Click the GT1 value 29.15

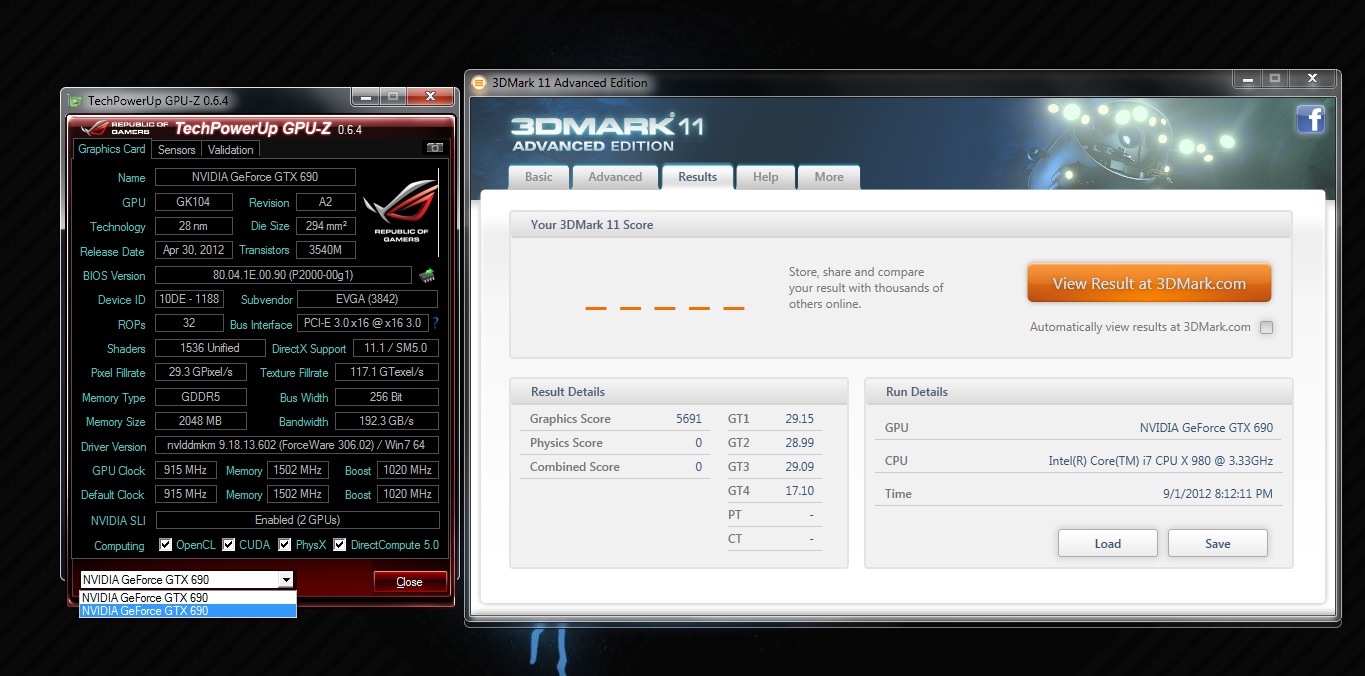point(799,419)
